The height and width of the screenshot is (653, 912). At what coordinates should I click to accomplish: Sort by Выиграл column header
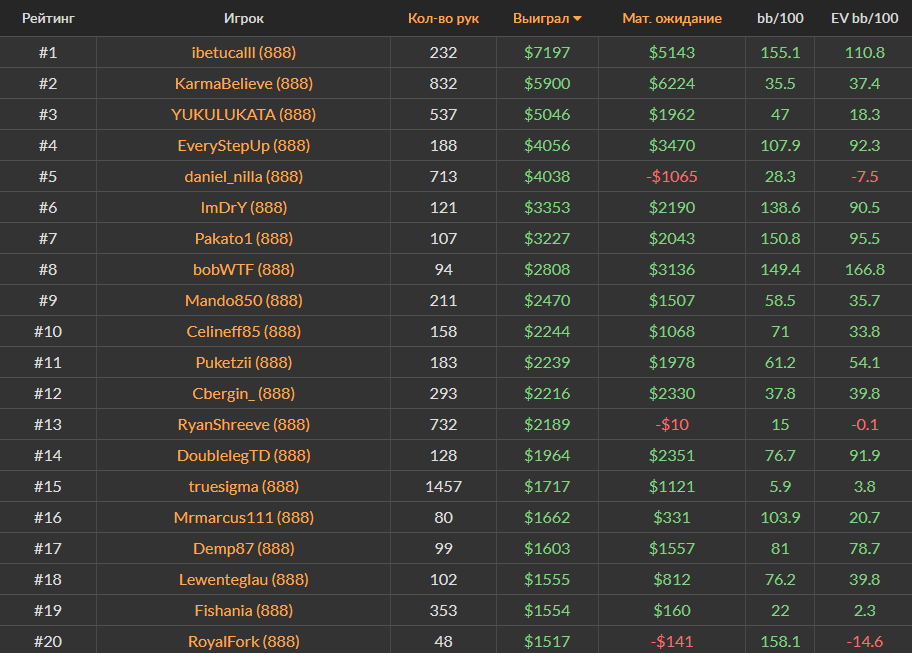[540, 19]
